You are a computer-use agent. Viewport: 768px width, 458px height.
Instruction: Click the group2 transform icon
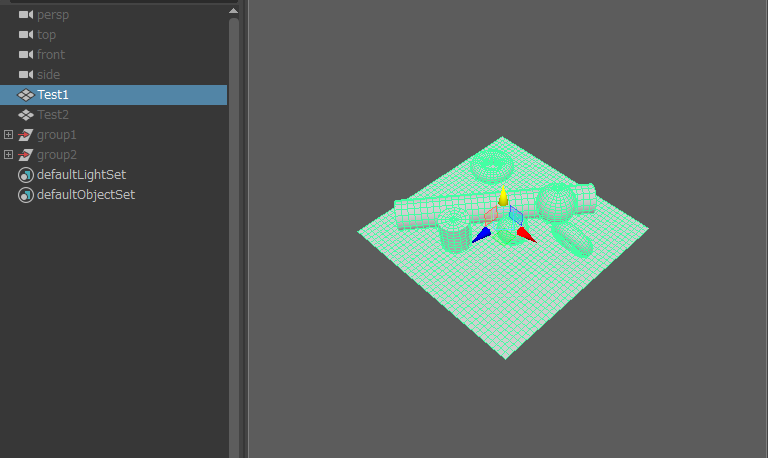[x=25, y=155]
